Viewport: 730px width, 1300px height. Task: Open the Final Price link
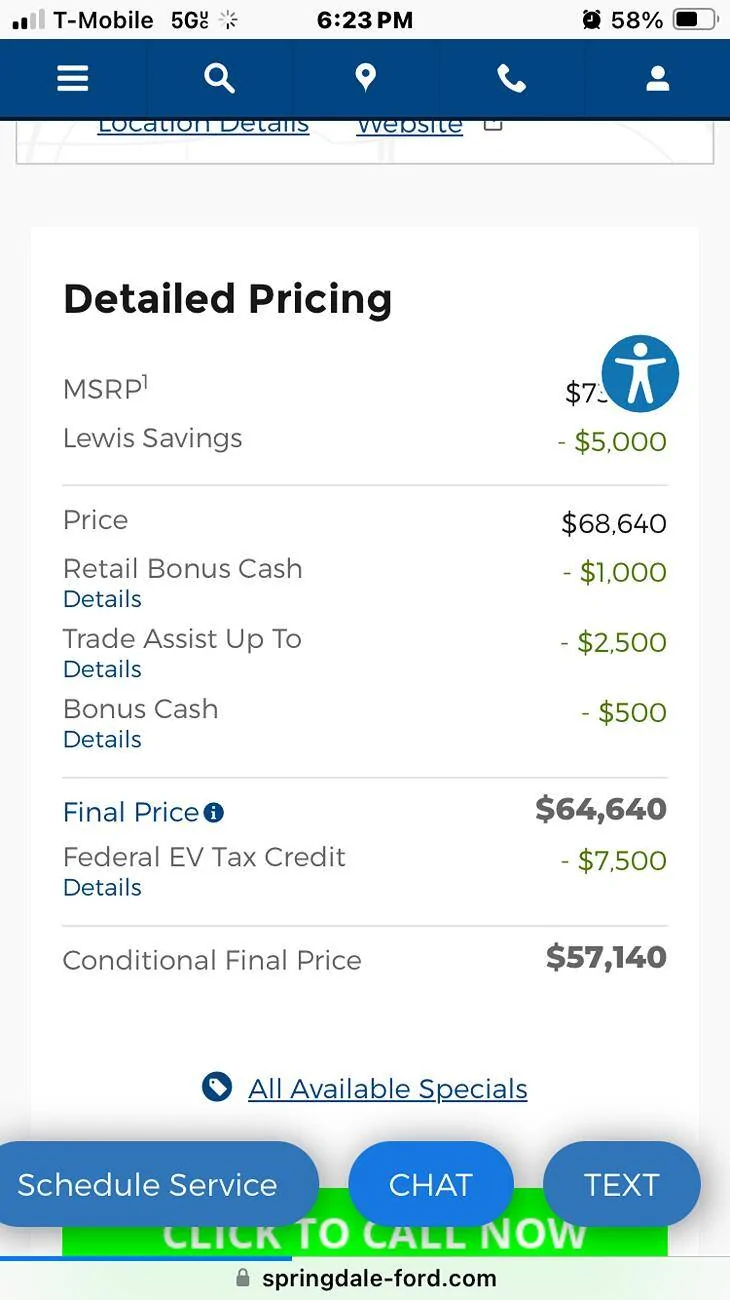point(131,812)
